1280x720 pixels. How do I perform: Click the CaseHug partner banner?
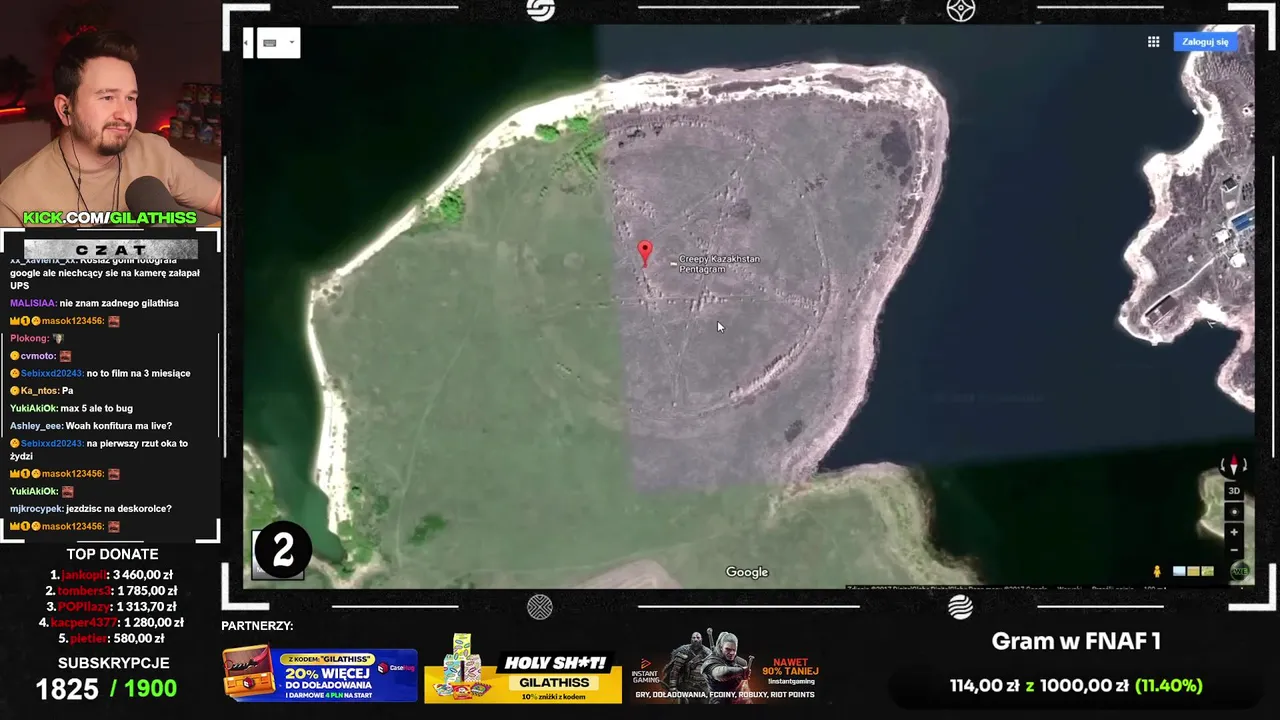click(320, 674)
